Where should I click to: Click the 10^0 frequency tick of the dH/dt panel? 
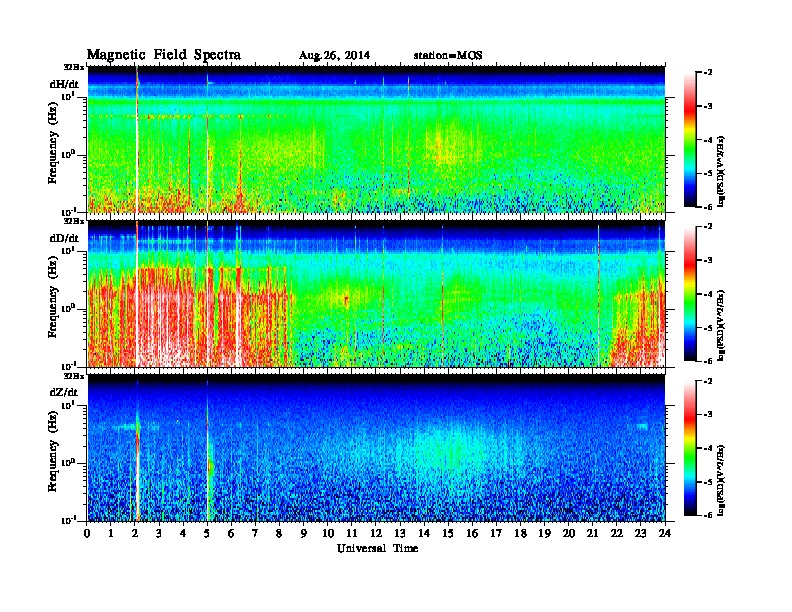(x=68, y=155)
